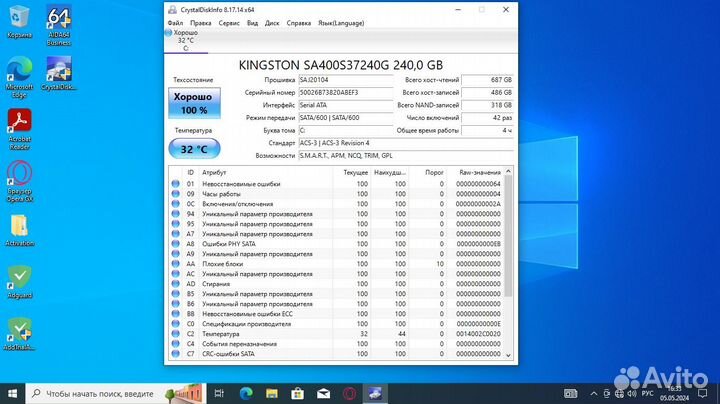Select the Часы работы attribute row
The width and height of the screenshot is (720, 404).
[x=336, y=194]
